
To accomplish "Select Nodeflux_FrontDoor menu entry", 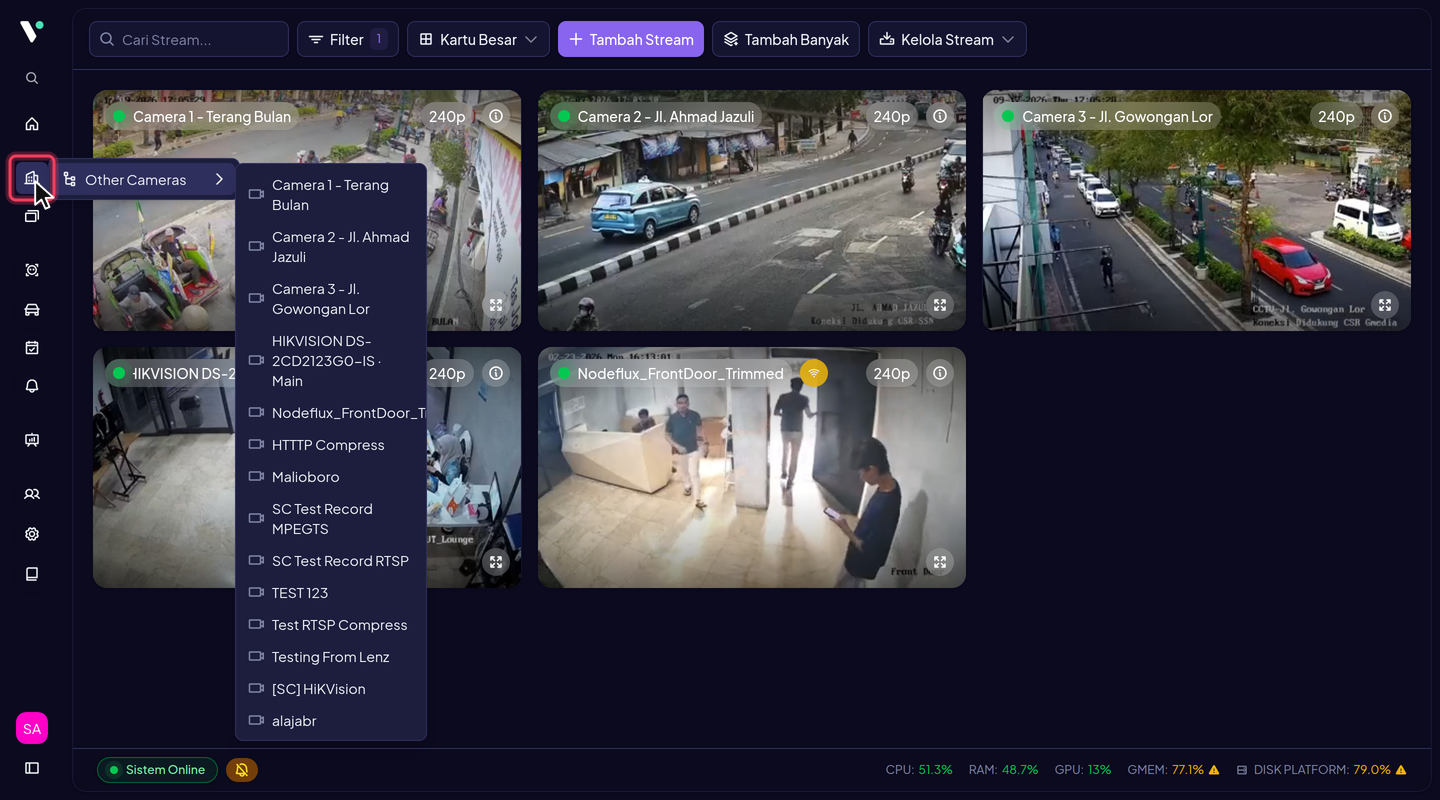I will click(331, 413).
